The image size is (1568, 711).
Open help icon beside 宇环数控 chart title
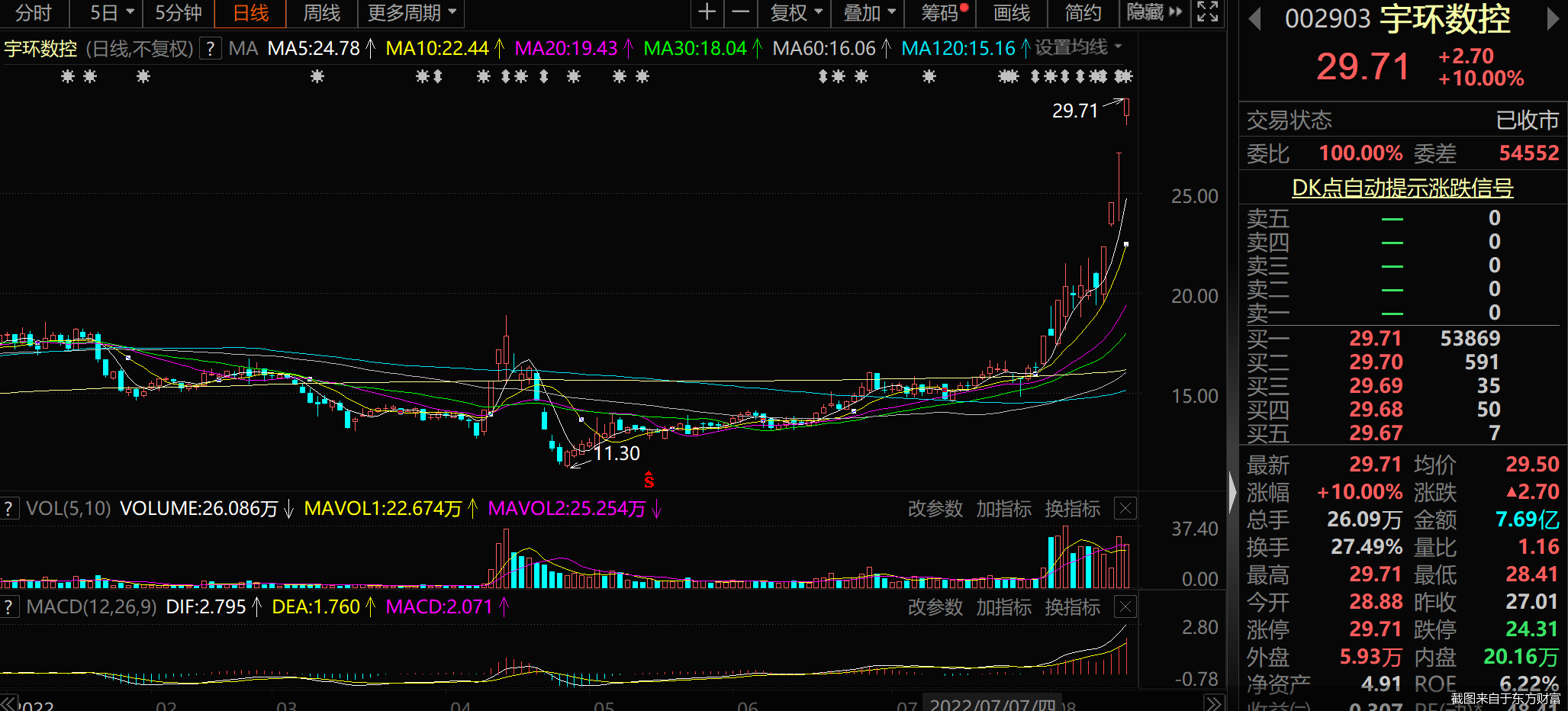click(211, 49)
